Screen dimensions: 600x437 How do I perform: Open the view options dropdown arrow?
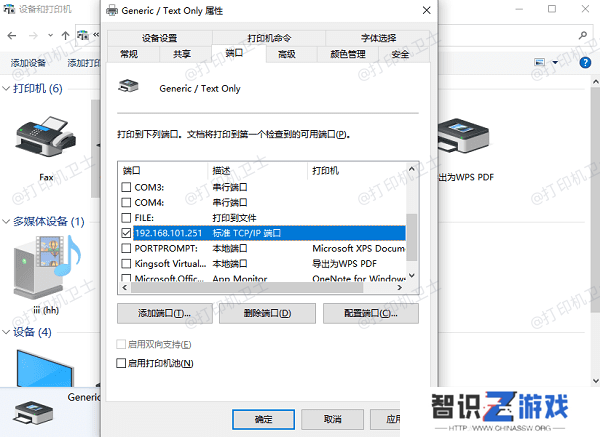pos(555,62)
